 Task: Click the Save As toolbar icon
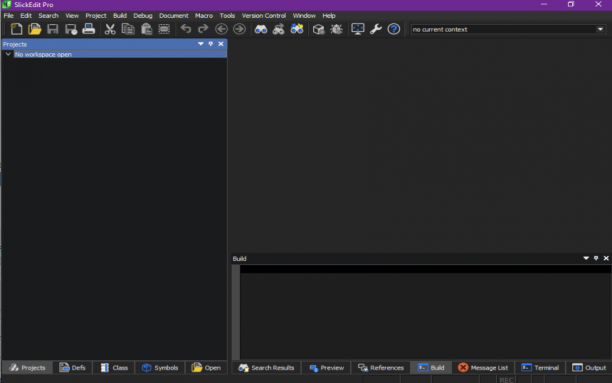[71, 29]
